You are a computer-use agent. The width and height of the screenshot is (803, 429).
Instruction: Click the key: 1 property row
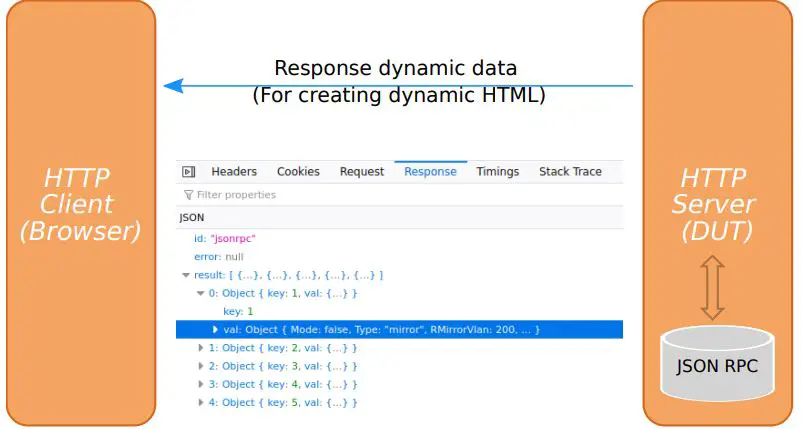[238, 312]
